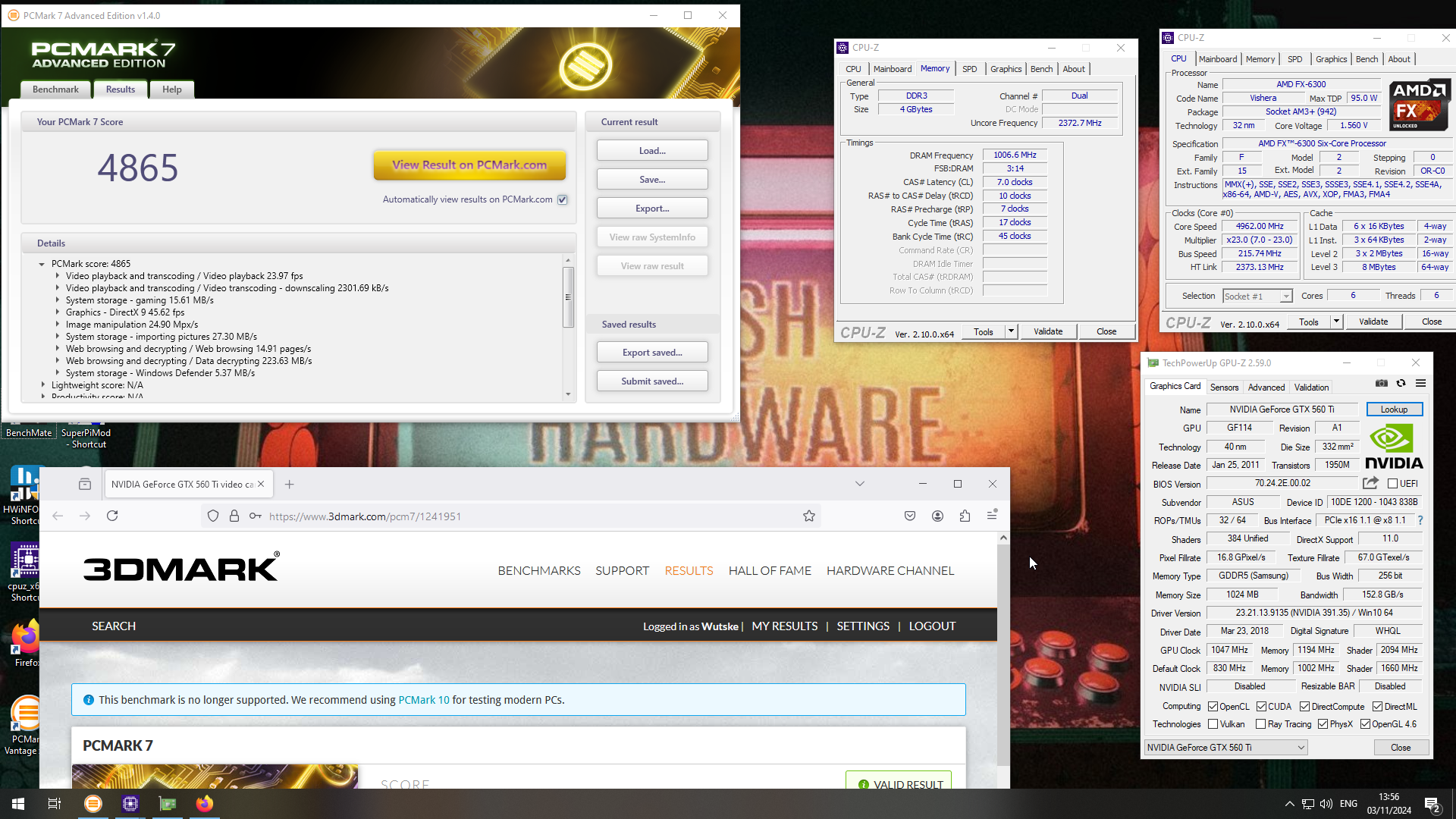Image resolution: width=1456 pixels, height=819 pixels.
Task: Click the Firefox icon on the taskbar
Action: tap(205, 804)
